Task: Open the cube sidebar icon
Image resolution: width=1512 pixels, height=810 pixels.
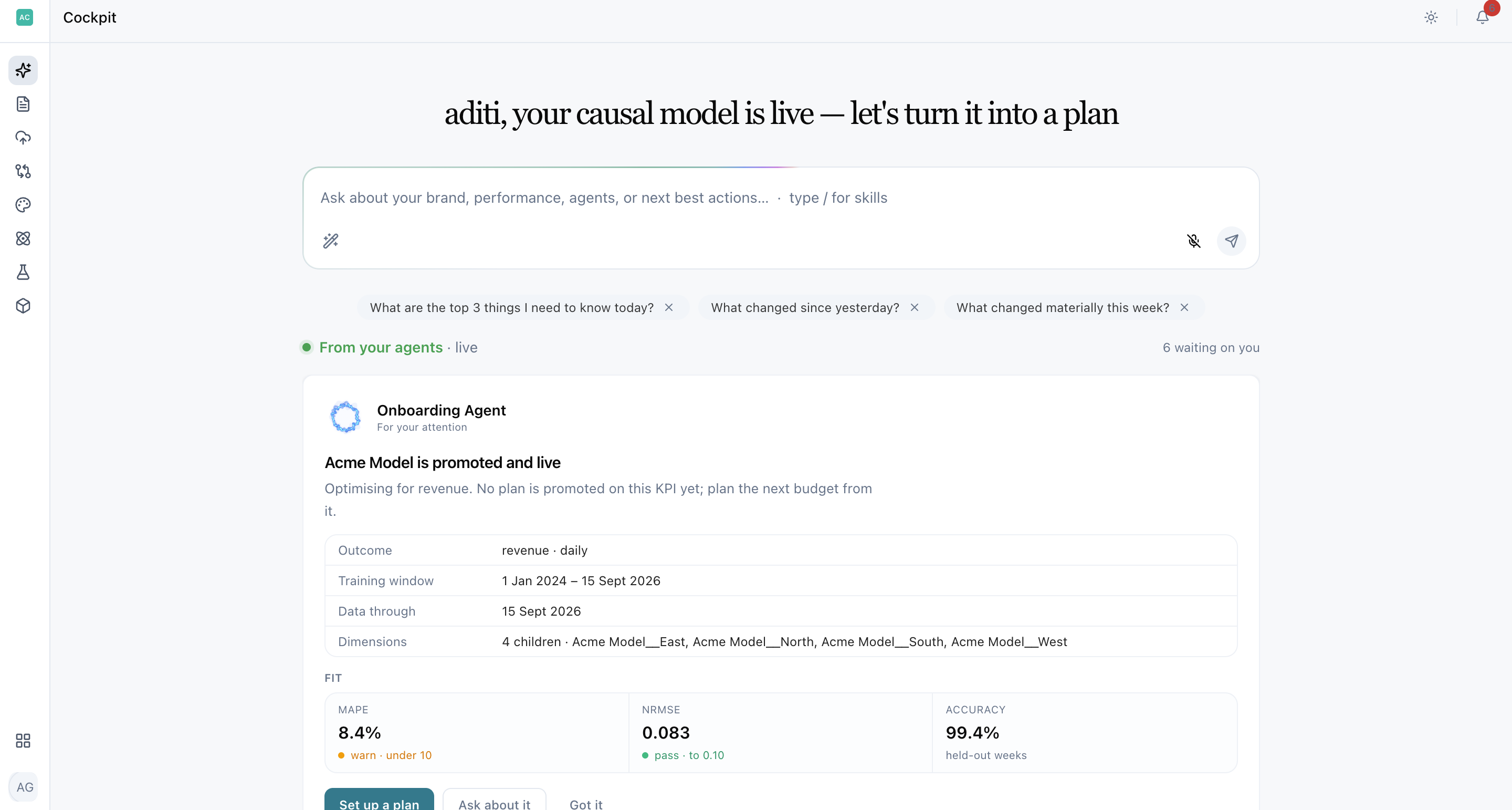Action: click(24, 306)
